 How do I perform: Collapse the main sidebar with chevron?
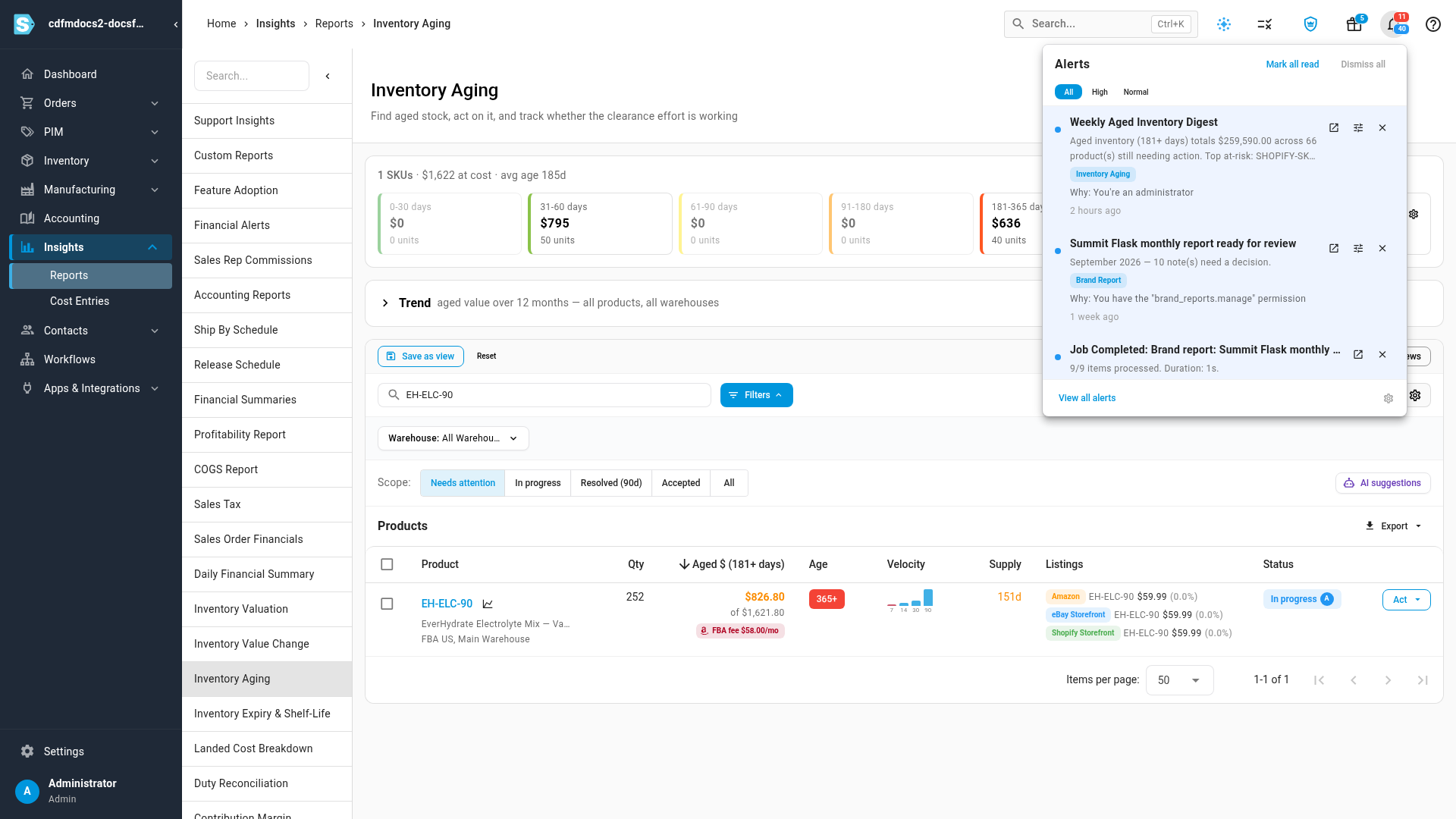(176, 24)
